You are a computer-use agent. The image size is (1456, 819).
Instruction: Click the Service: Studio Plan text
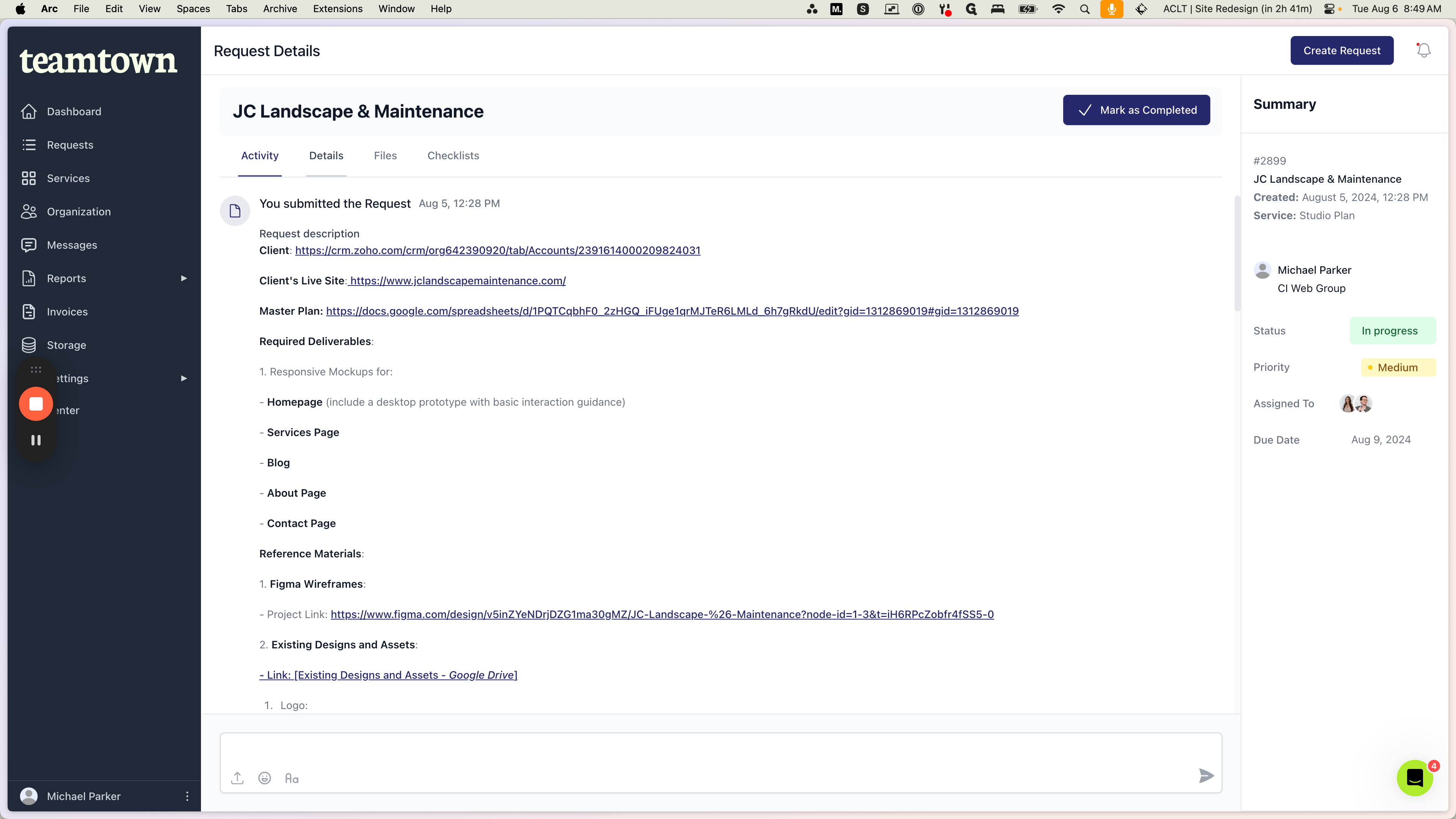pos(1304,215)
